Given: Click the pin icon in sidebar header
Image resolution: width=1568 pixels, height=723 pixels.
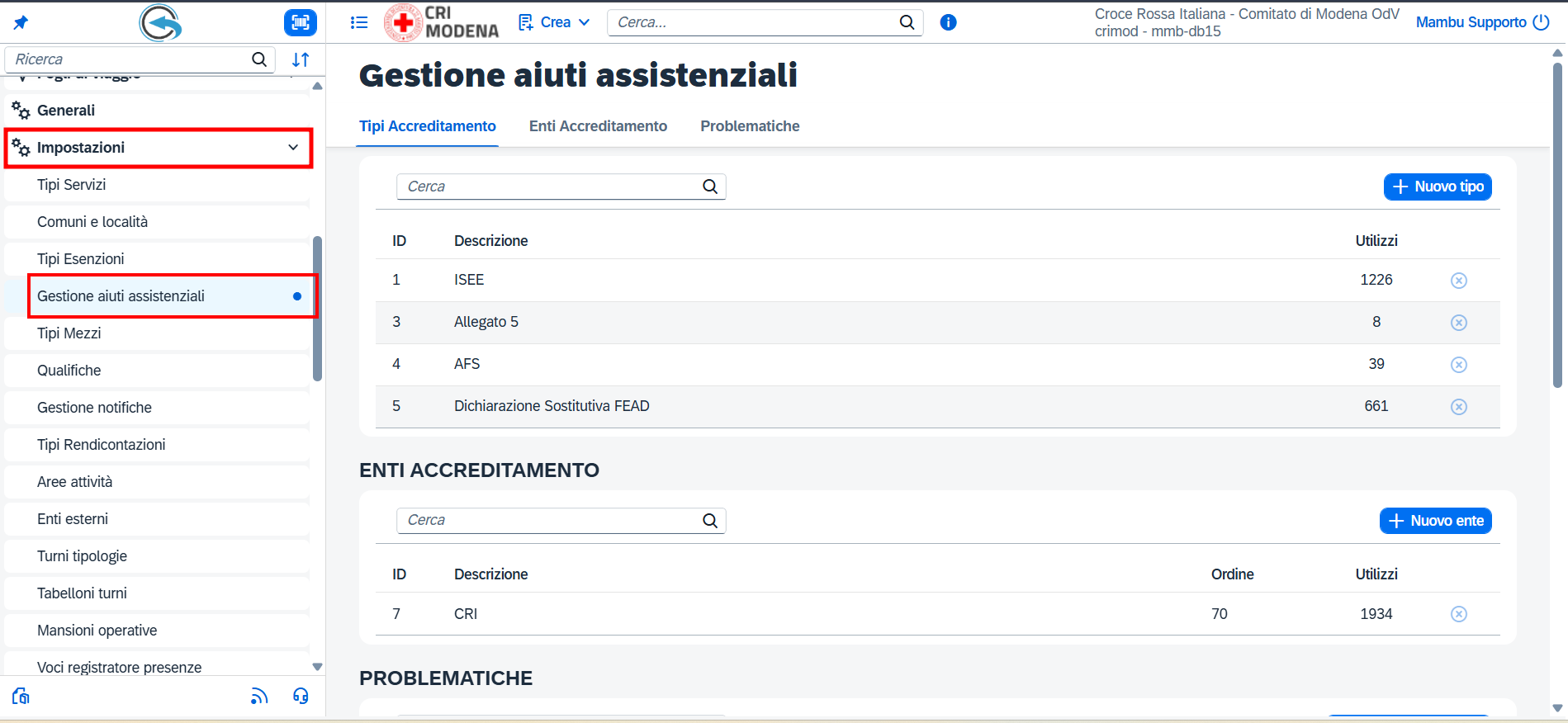Looking at the screenshot, I should 21,22.
